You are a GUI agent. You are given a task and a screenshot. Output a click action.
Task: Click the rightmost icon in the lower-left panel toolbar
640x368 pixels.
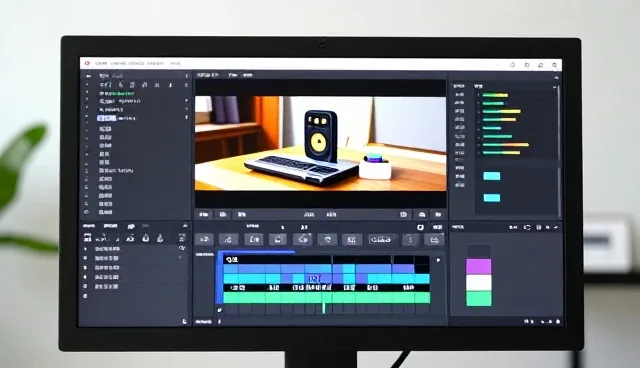[182, 237]
